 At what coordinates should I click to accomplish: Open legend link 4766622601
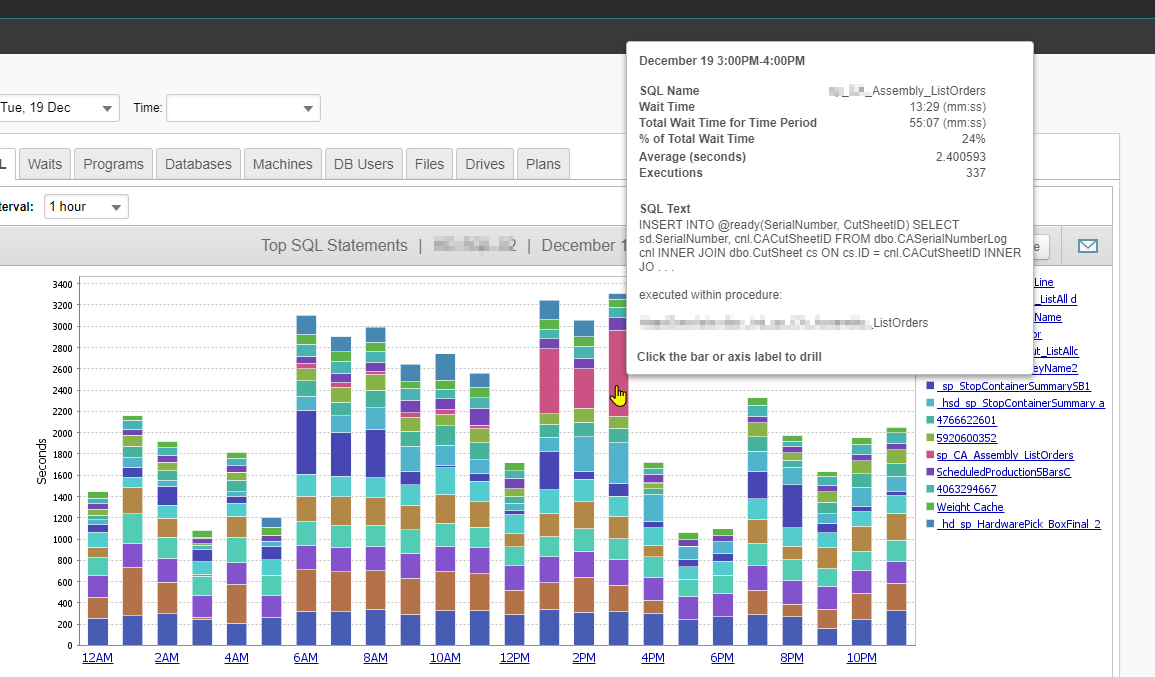(x=966, y=421)
